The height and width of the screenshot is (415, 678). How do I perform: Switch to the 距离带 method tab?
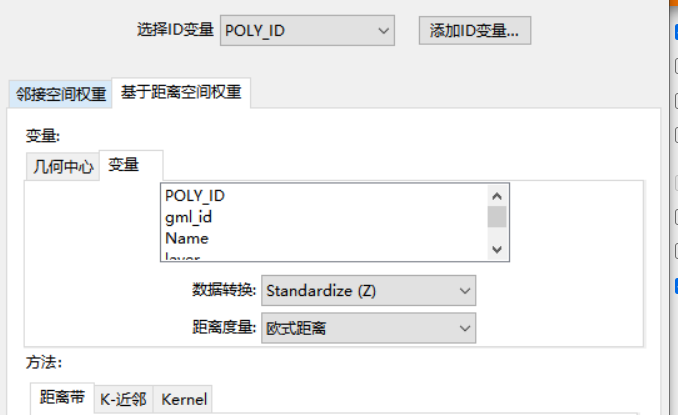pos(60,398)
